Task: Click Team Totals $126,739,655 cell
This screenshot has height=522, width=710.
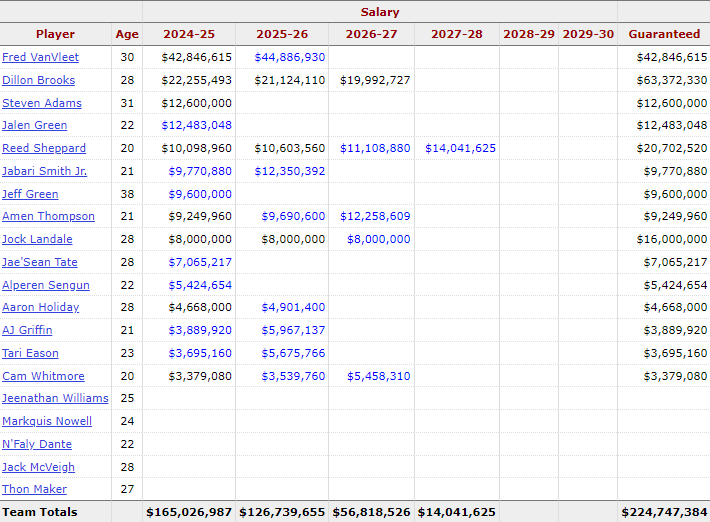Action: click(282, 512)
